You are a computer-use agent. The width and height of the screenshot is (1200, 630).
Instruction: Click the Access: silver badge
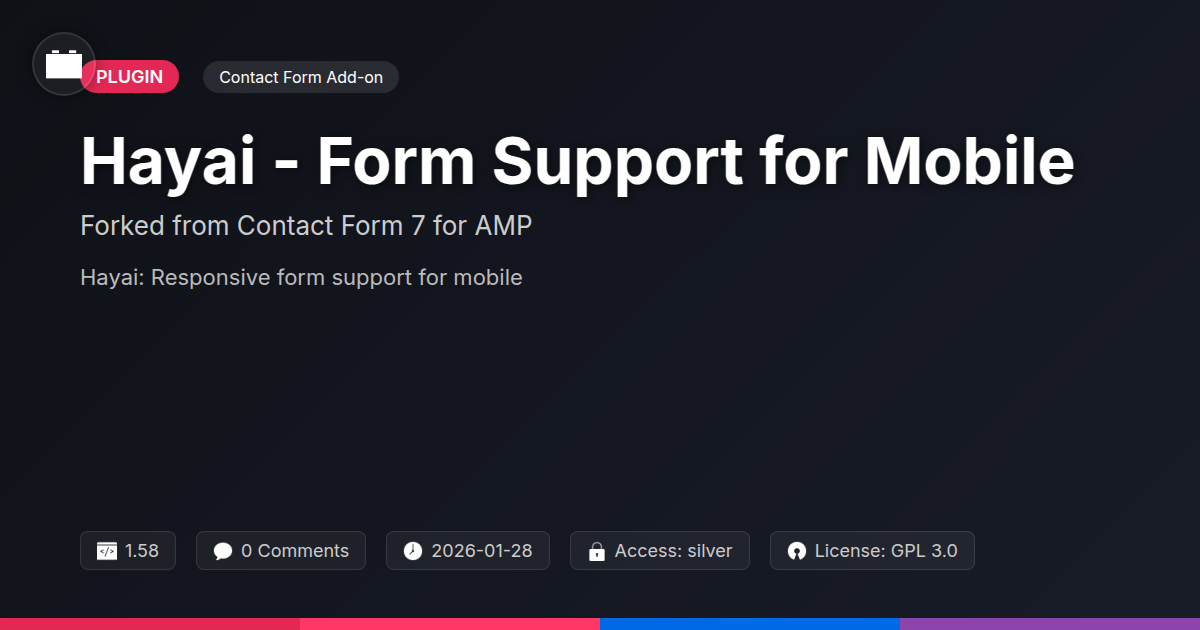(x=660, y=551)
